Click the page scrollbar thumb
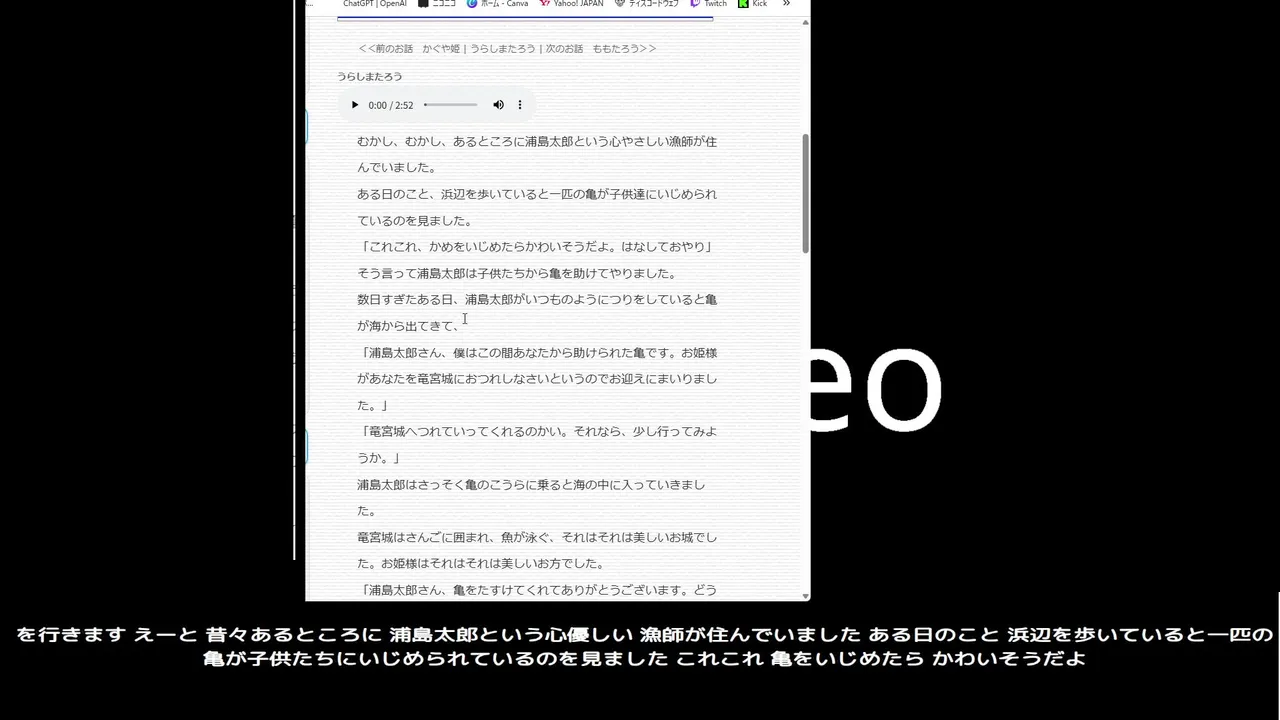The image size is (1280, 720). pyautogui.click(x=805, y=193)
